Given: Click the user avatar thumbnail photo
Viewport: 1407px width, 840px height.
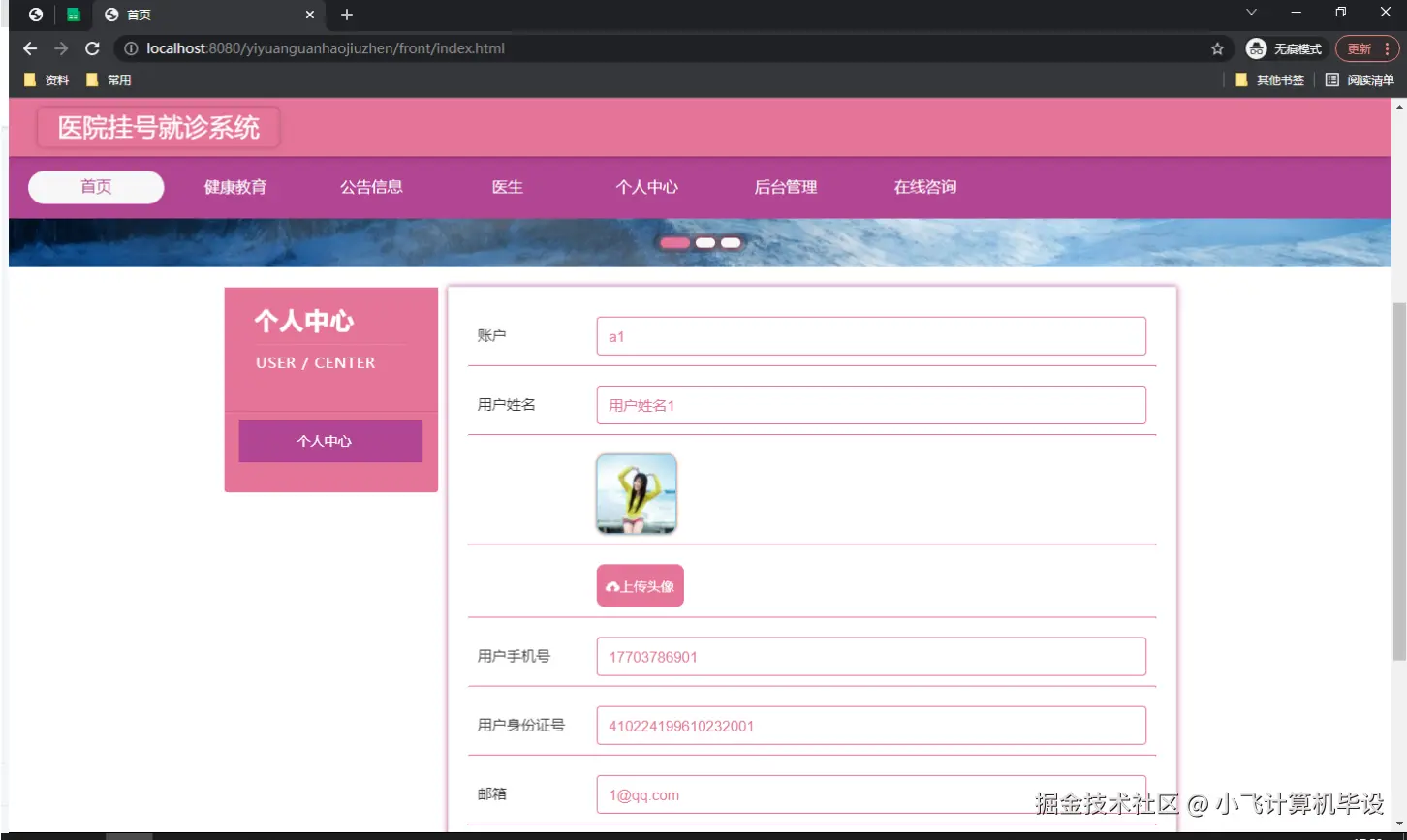Looking at the screenshot, I should [636, 493].
